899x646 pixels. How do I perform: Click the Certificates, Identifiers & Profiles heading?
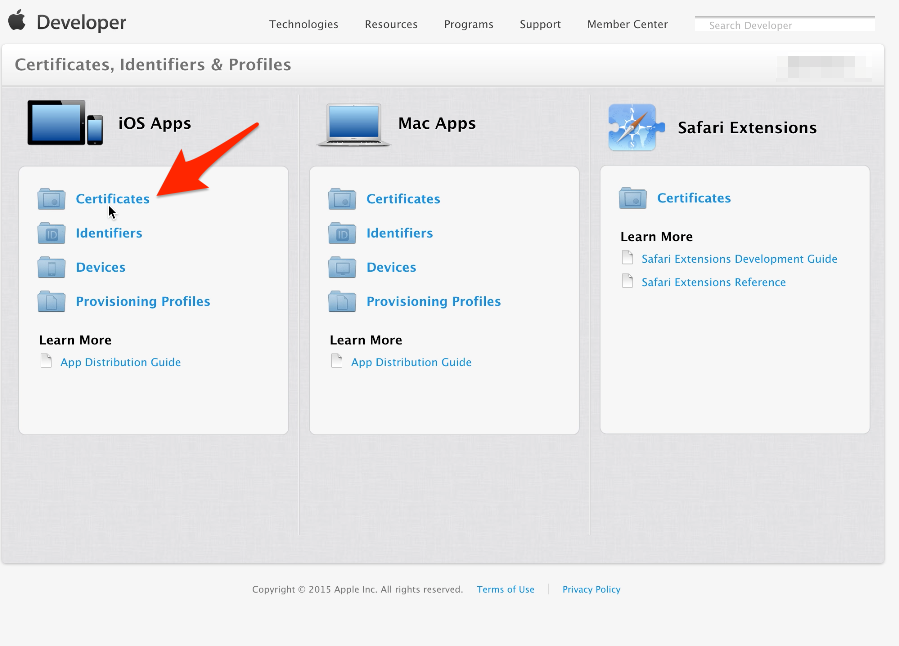click(x=153, y=64)
